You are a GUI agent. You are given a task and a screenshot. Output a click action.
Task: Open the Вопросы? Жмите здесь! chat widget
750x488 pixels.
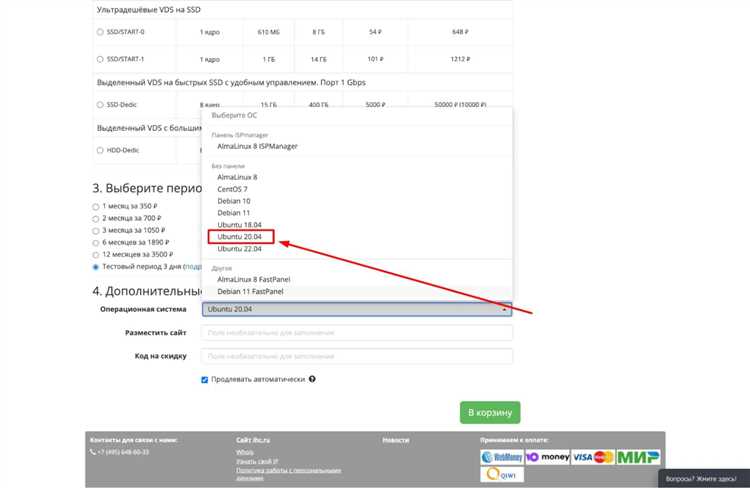[x=701, y=478]
